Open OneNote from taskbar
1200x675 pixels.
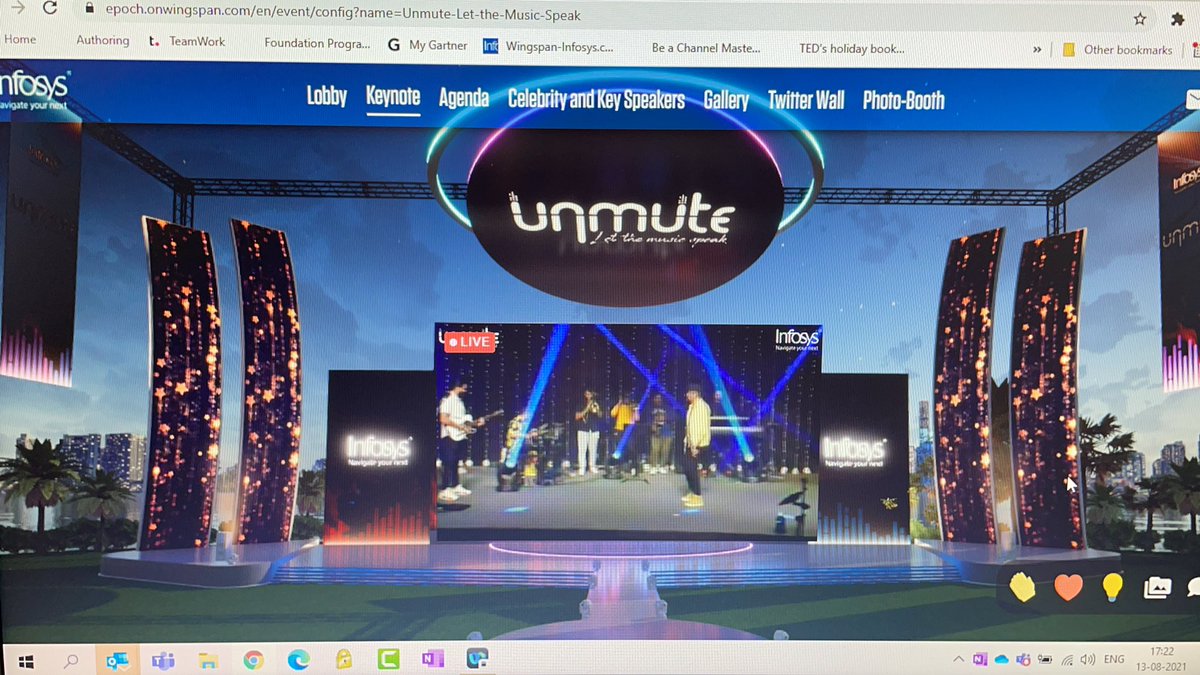432,659
